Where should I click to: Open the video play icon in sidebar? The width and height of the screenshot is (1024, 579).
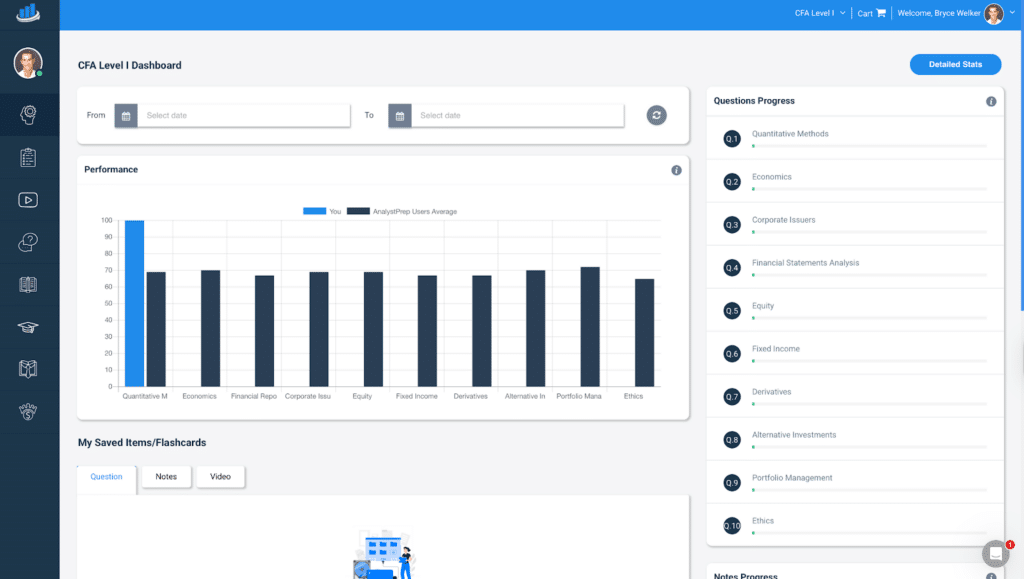[x=28, y=199]
